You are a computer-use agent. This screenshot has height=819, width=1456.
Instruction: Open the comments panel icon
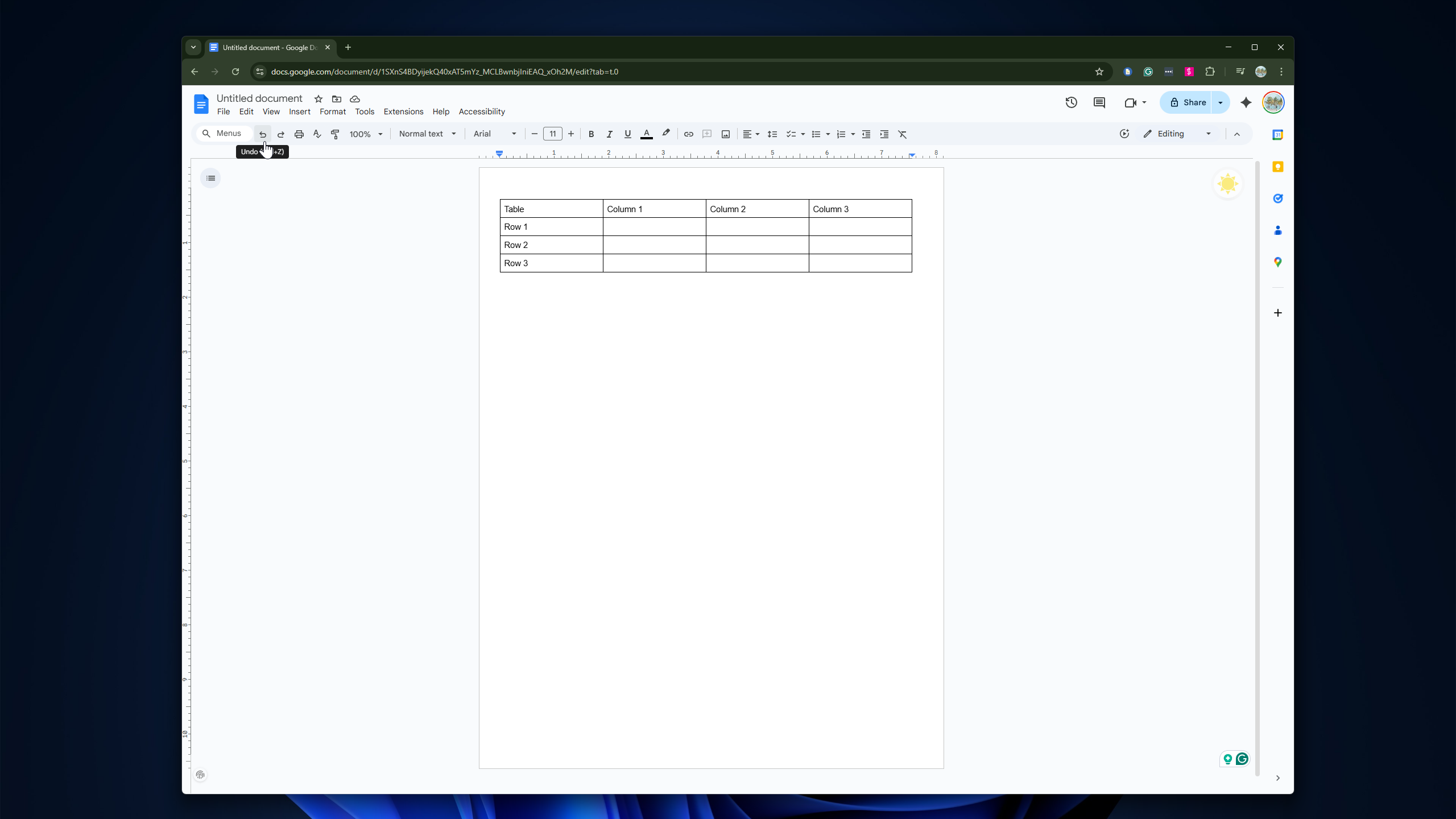click(1099, 102)
